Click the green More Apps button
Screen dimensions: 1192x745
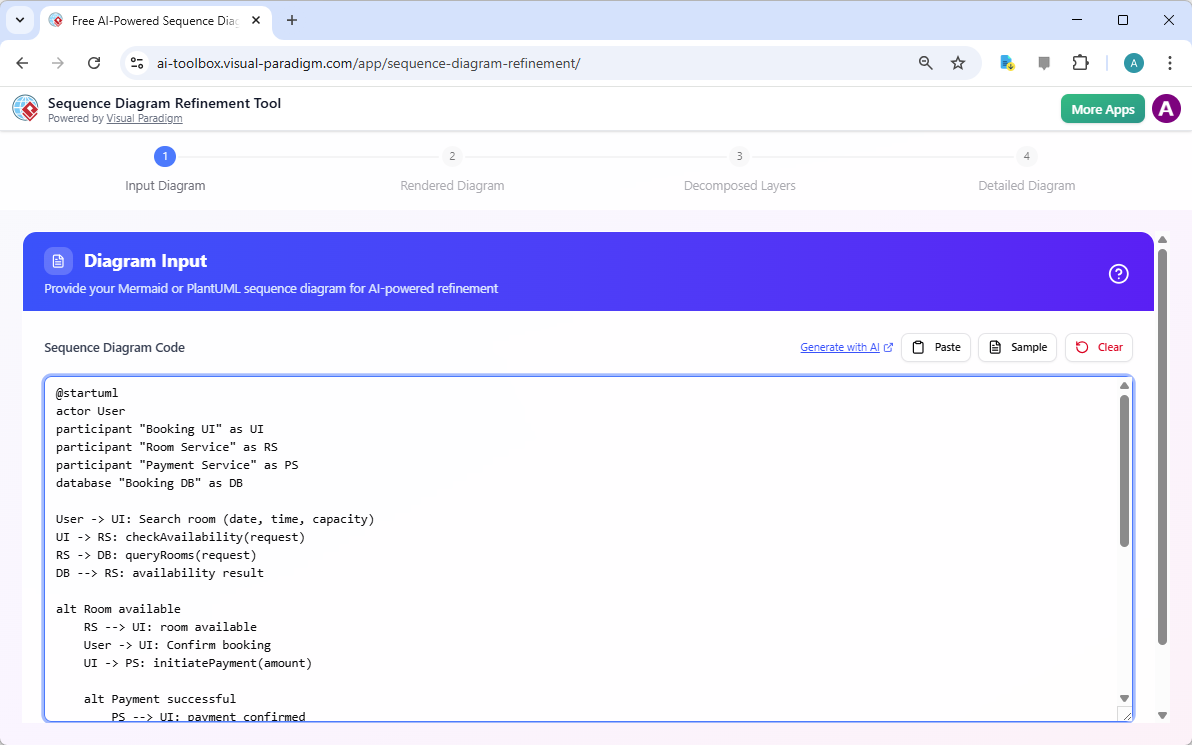pos(1102,108)
